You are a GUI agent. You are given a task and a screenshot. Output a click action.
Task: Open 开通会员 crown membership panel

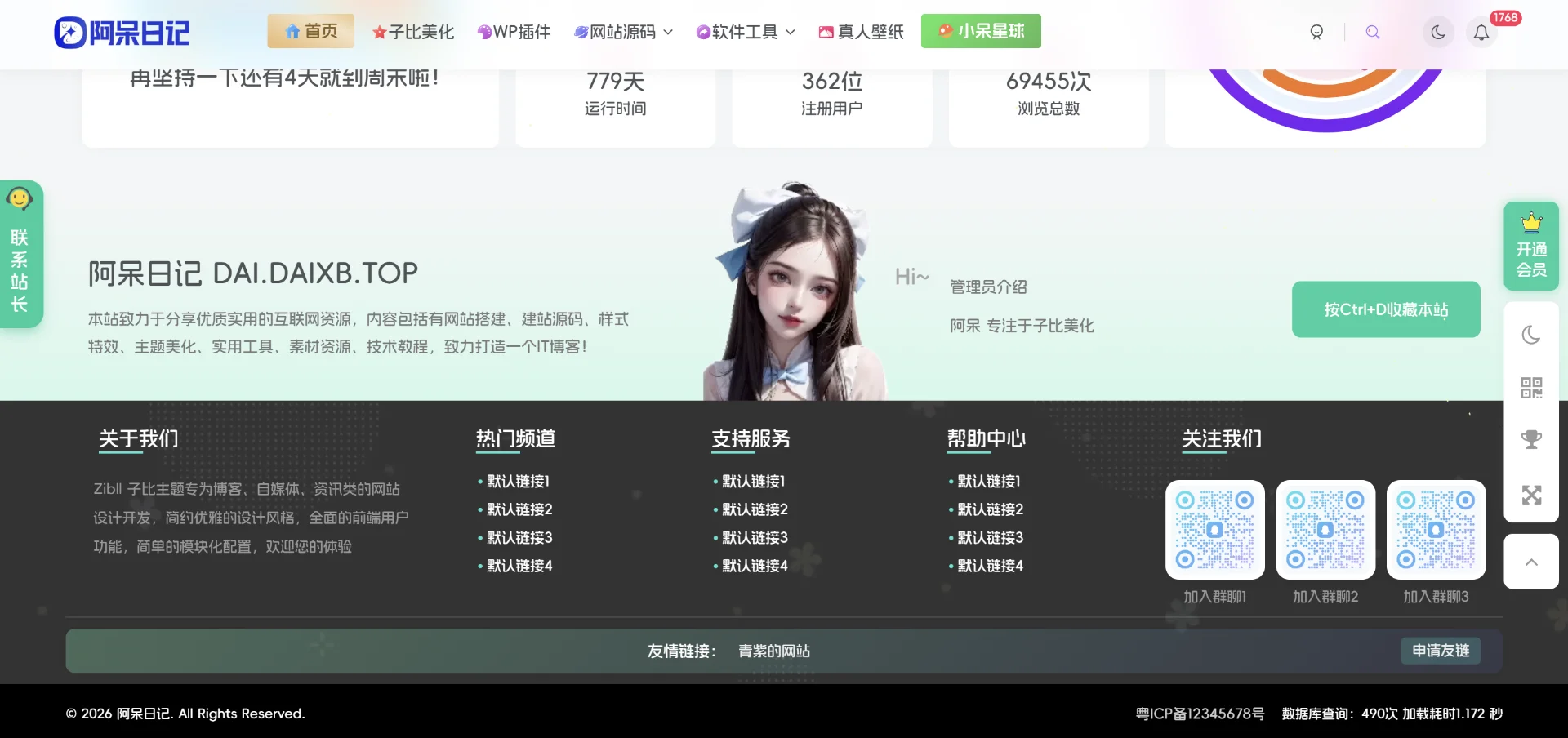click(1530, 247)
